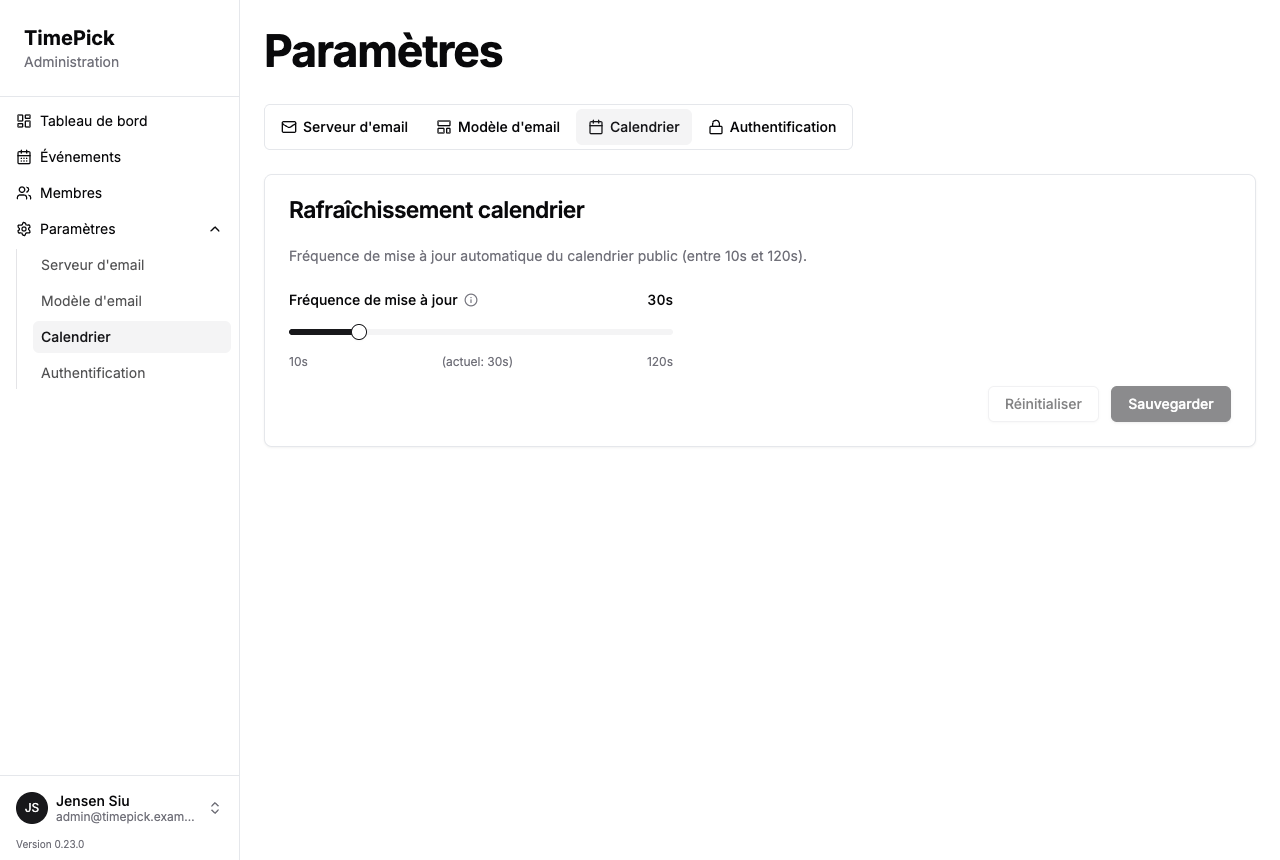Click the 120s maximum slider label
1280x860 pixels.
tap(660, 362)
